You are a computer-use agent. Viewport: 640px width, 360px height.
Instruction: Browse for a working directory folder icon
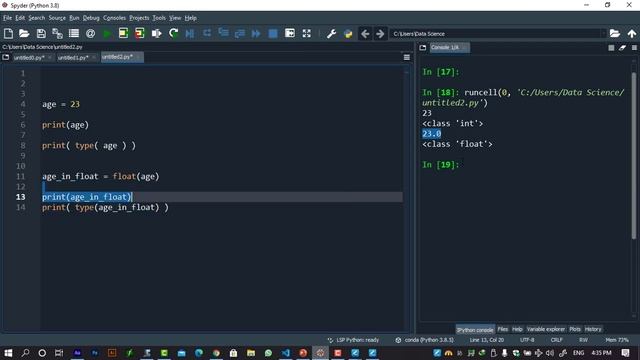click(x=615, y=33)
